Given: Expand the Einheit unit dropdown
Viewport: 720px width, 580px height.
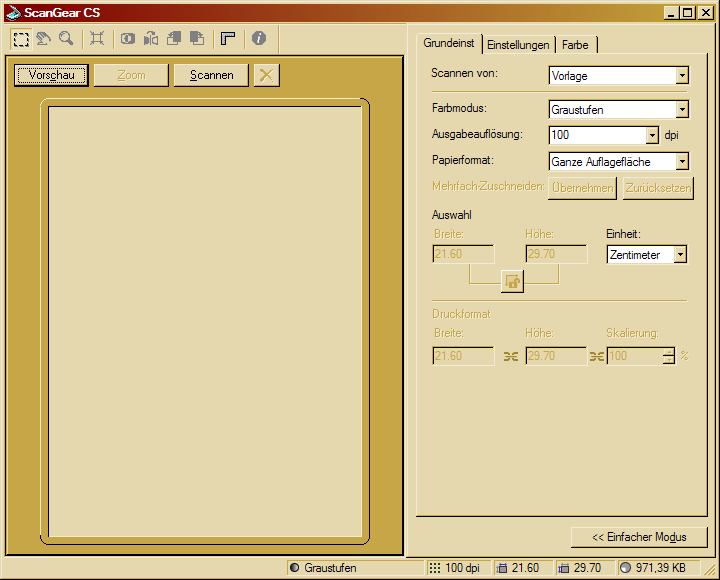Looking at the screenshot, I should tap(680, 255).
